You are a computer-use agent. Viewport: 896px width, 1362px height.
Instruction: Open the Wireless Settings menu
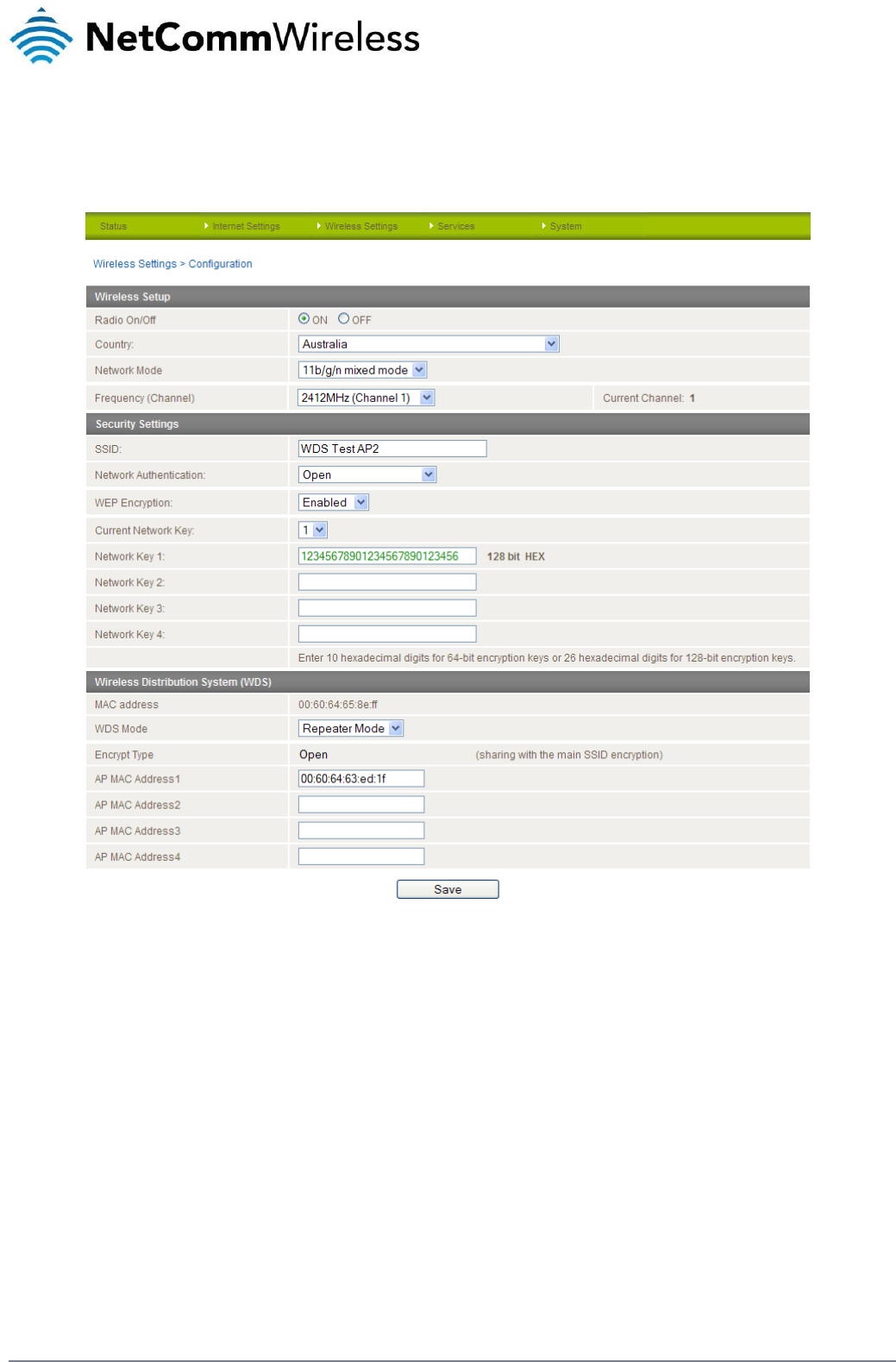point(360,226)
